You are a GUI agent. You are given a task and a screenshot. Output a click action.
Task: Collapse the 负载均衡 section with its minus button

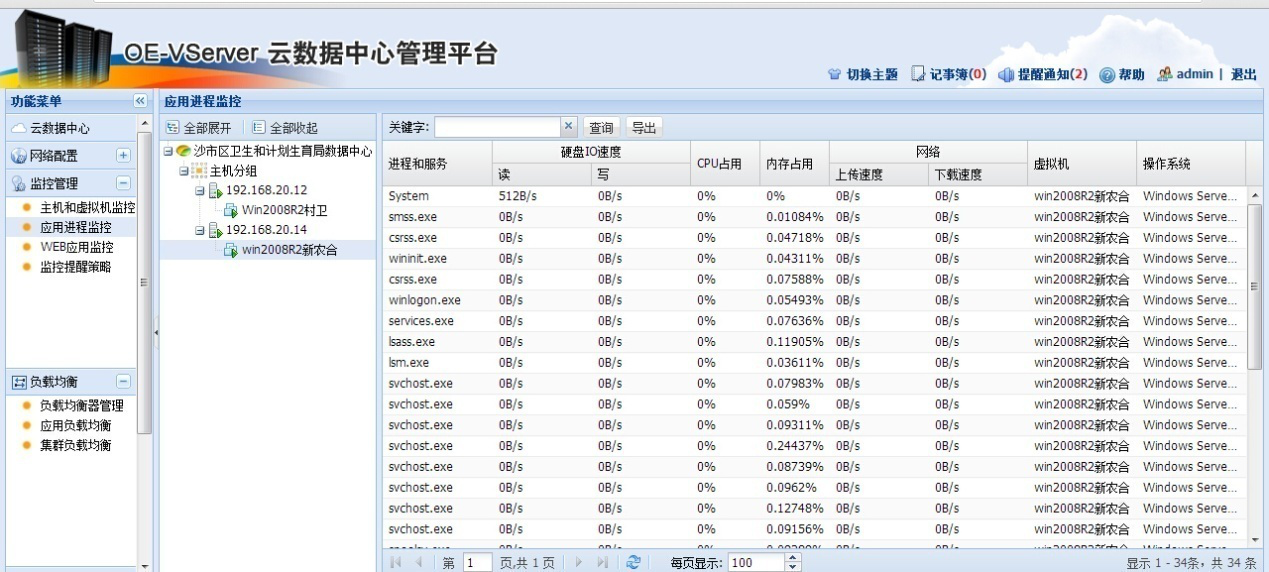point(123,382)
